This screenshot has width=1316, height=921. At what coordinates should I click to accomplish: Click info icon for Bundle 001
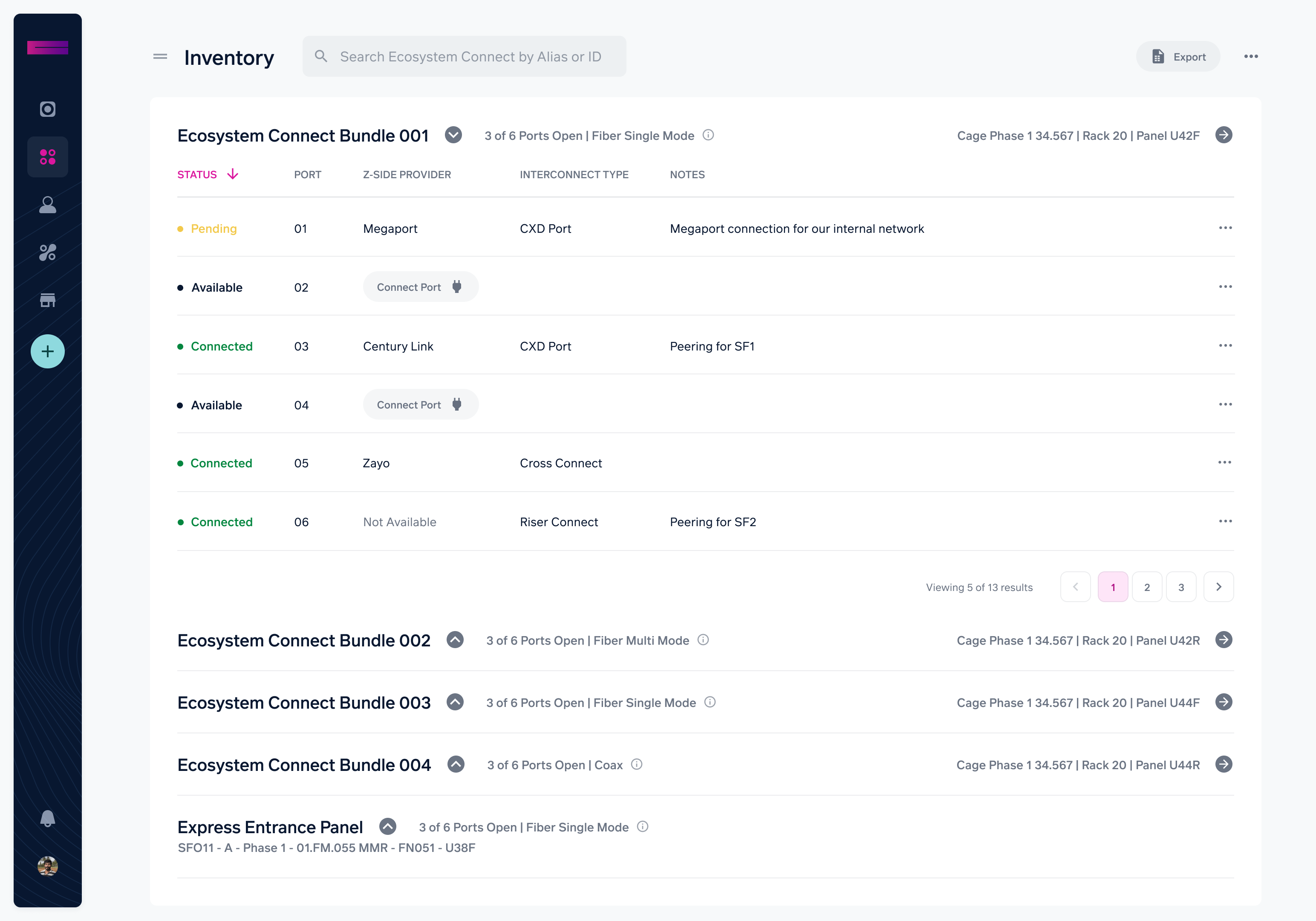coord(708,135)
